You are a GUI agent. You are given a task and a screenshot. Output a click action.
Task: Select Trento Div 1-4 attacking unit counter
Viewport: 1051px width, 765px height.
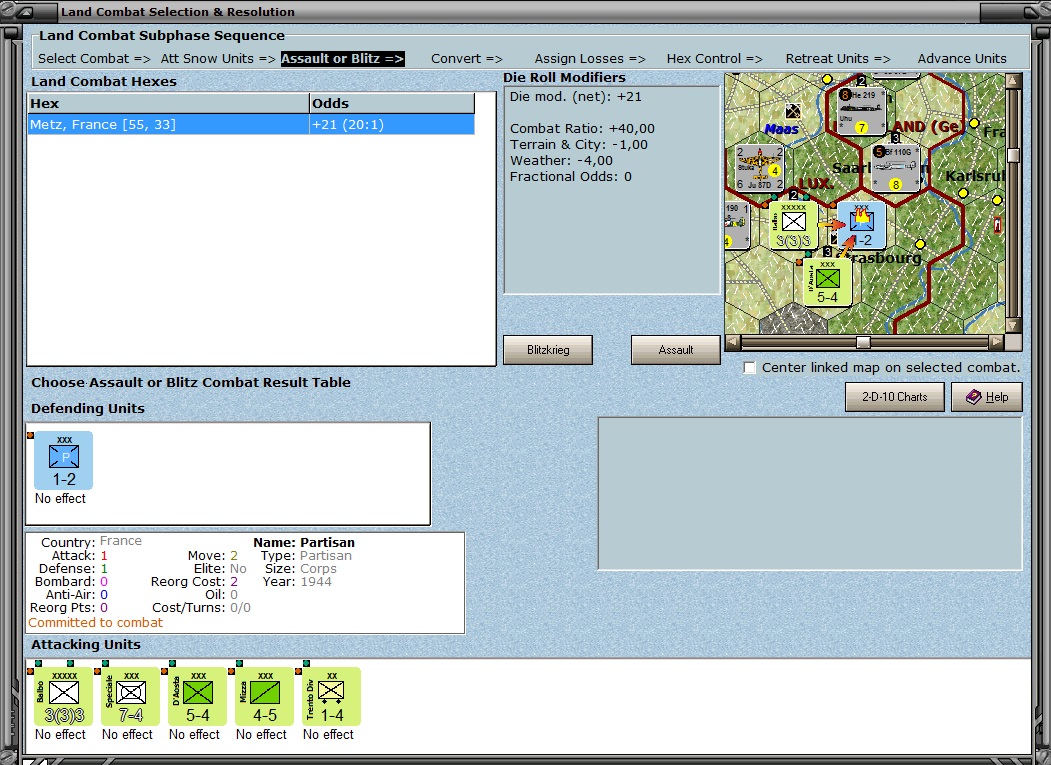click(331, 696)
